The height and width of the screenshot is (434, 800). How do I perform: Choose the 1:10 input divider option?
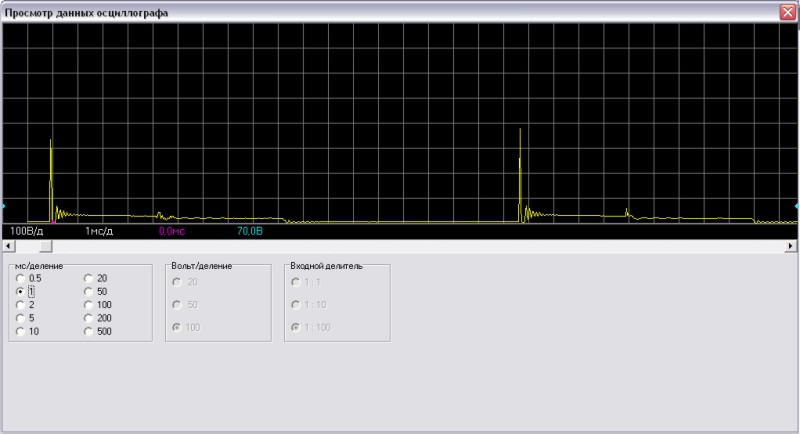[x=295, y=304]
